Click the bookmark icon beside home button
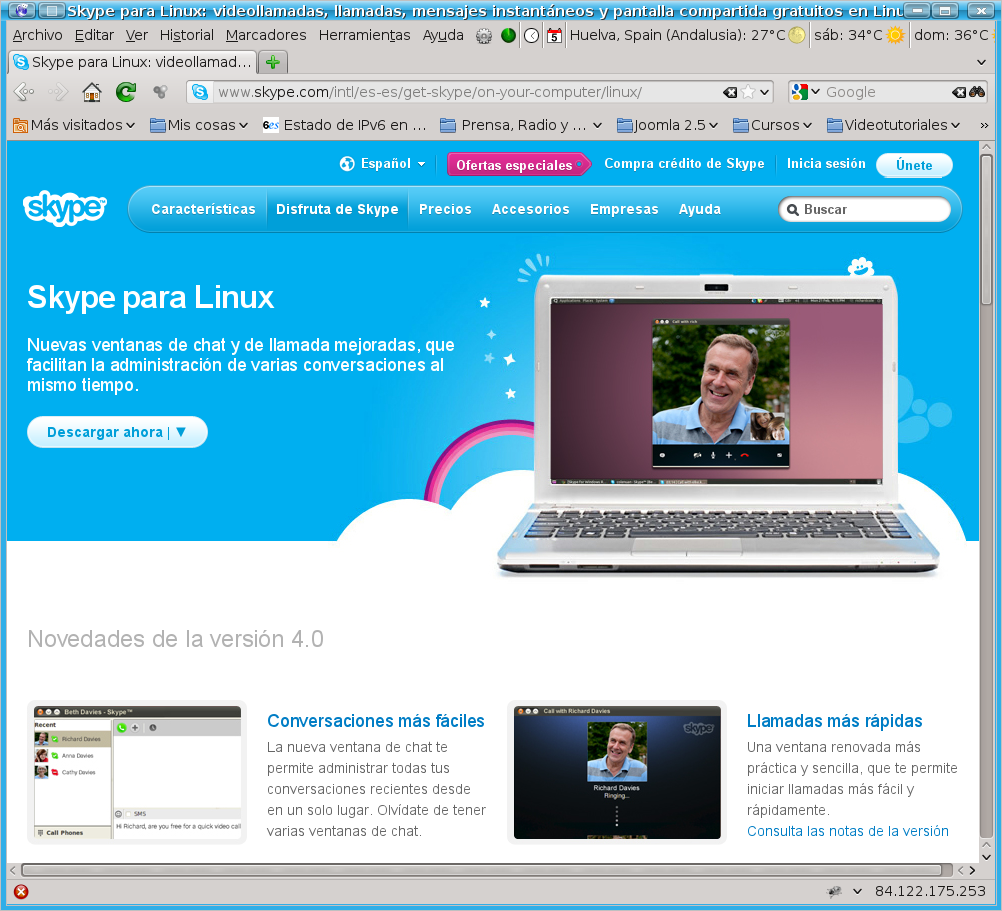 tap(160, 93)
